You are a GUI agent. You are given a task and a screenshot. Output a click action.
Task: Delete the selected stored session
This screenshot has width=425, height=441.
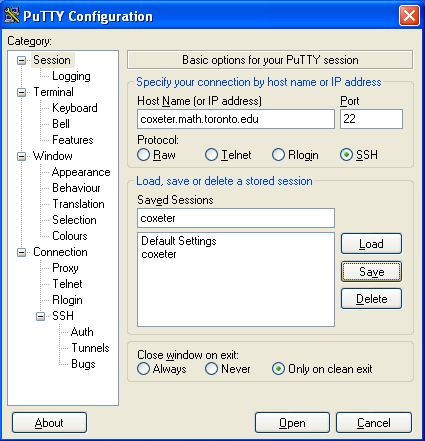click(371, 299)
